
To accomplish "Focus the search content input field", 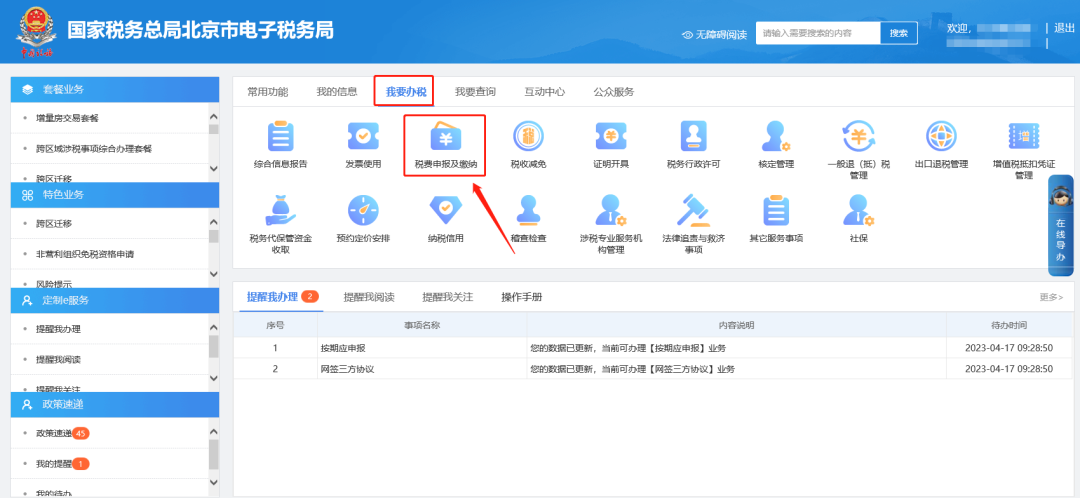I will pyautogui.click(x=818, y=33).
